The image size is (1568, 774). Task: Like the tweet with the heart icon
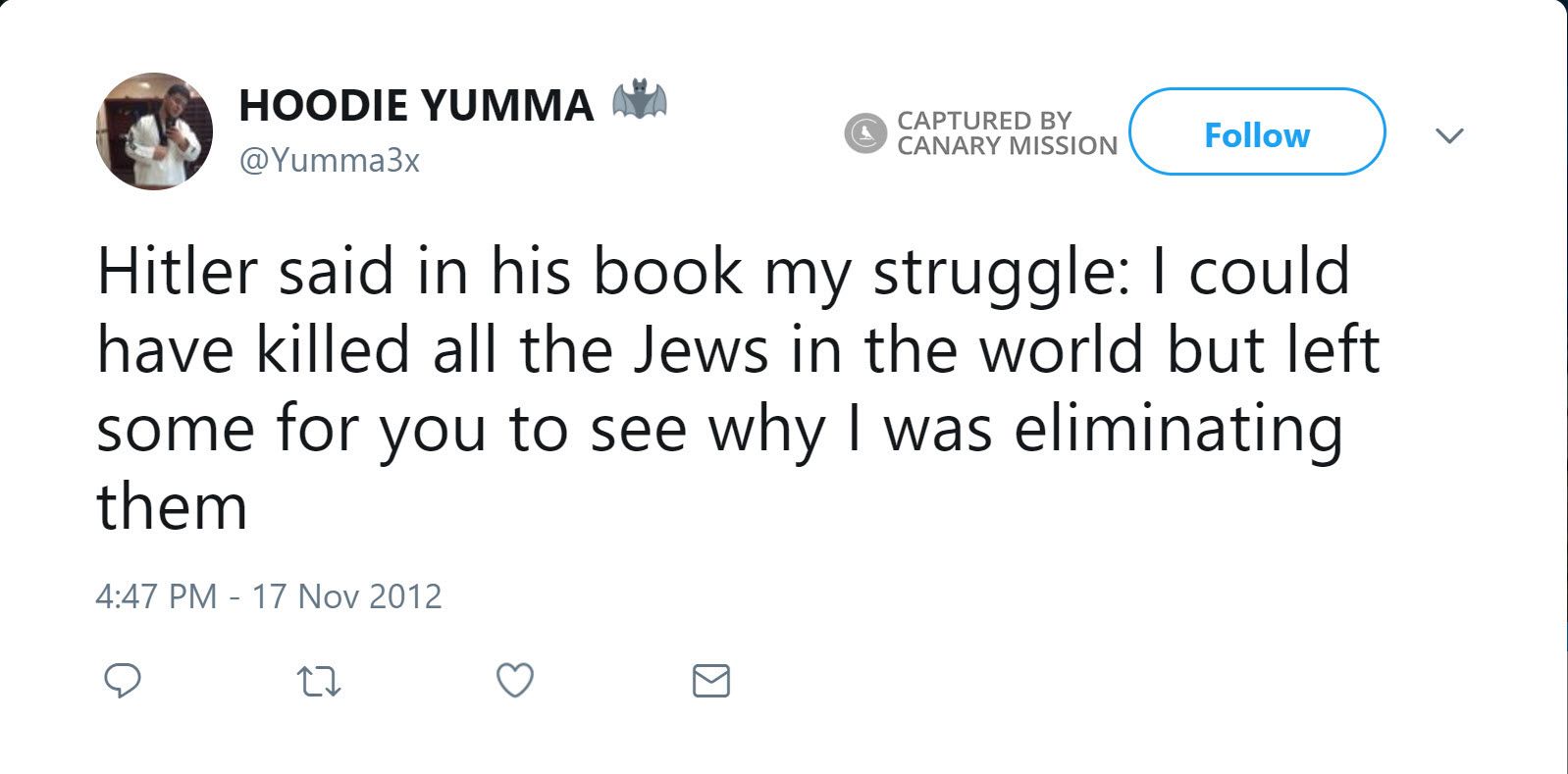(x=515, y=680)
